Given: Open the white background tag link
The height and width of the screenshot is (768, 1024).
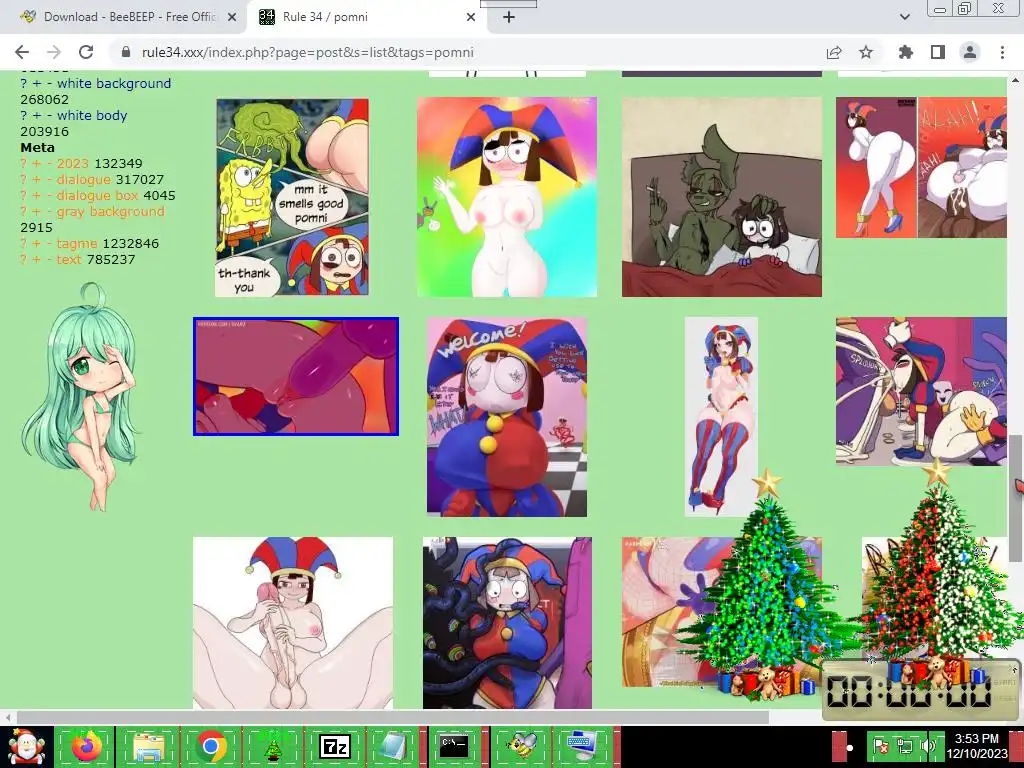Looking at the screenshot, I should [114, 84].
